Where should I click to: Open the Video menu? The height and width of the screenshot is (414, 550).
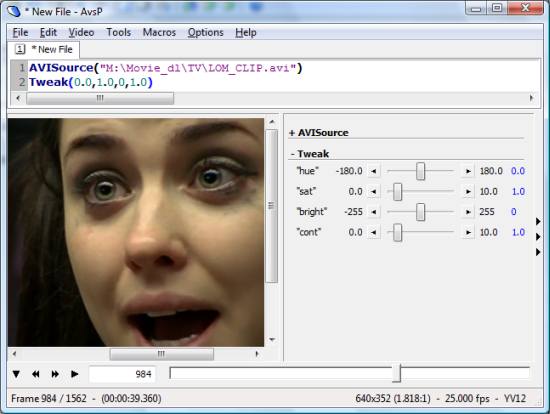(x=81, y=32)
